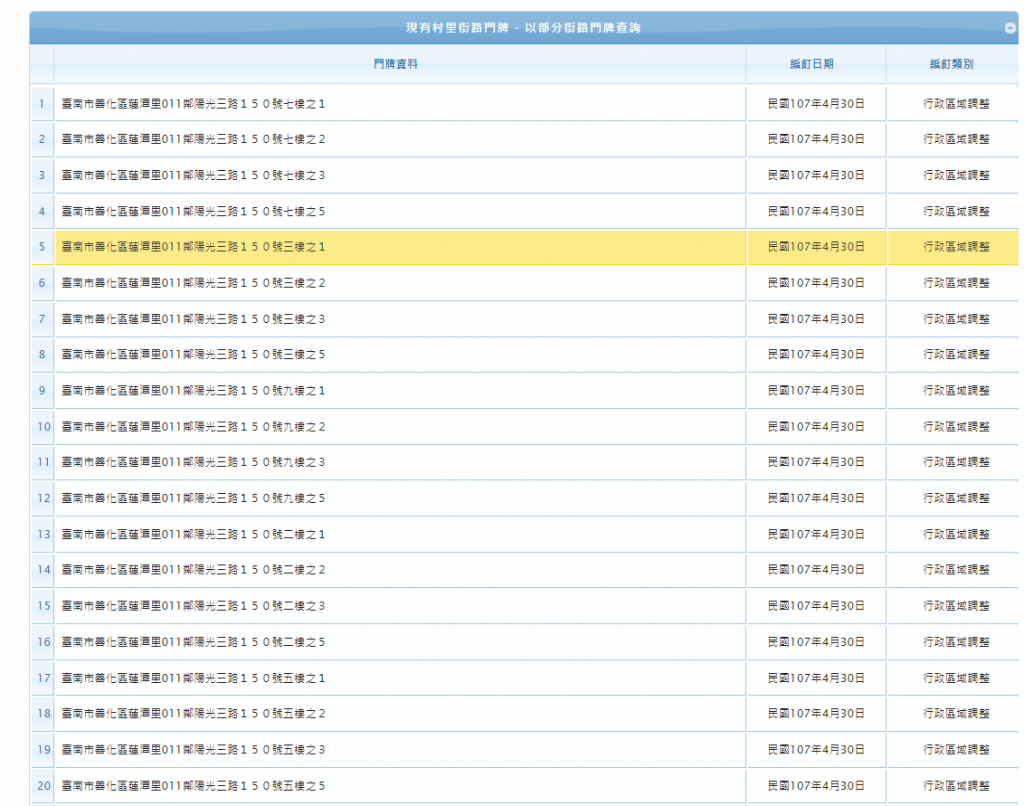The image size is (1024, 806).
Task: Click 民國107年4月30日 date in highlighted row 5
Action: tap(816, 247)
